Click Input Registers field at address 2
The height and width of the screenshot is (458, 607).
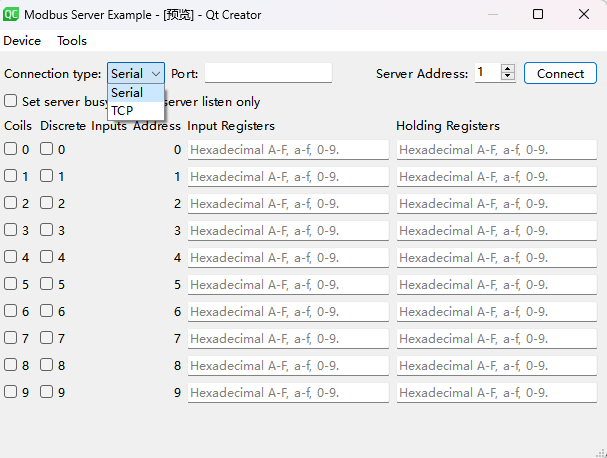pyautogui.click(x=288, y=204)
